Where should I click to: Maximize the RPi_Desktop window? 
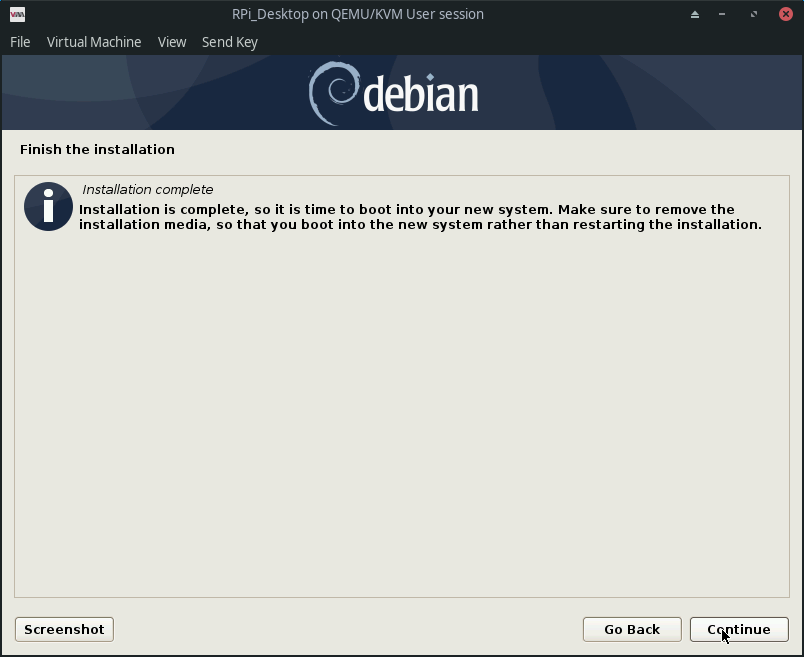[754, 14]
